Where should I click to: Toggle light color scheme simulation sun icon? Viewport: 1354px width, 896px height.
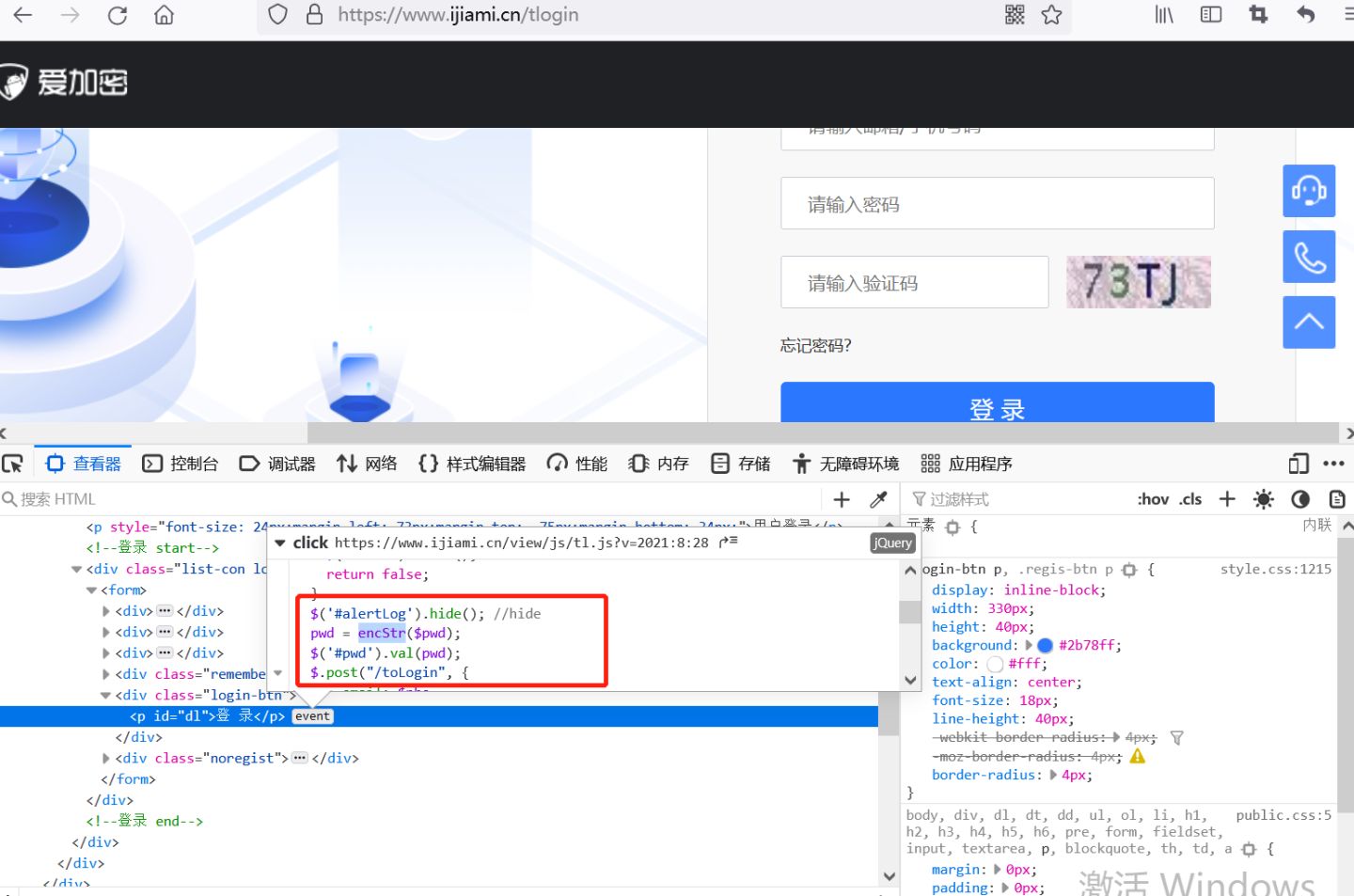pos(1264,499)
